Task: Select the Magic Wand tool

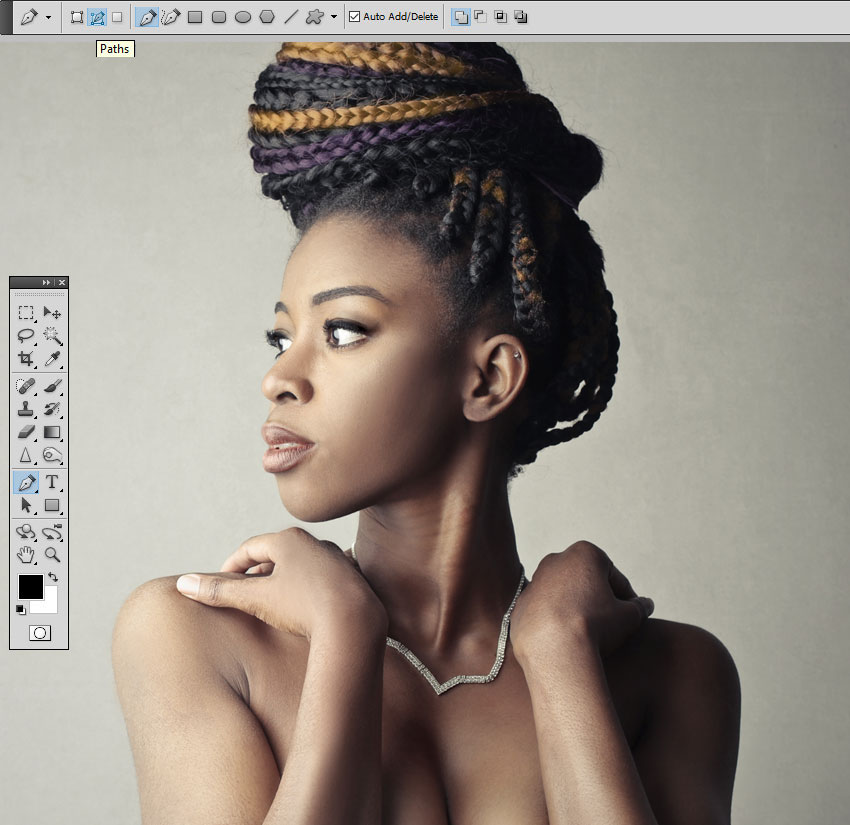Action: click(x=52, y=336)
